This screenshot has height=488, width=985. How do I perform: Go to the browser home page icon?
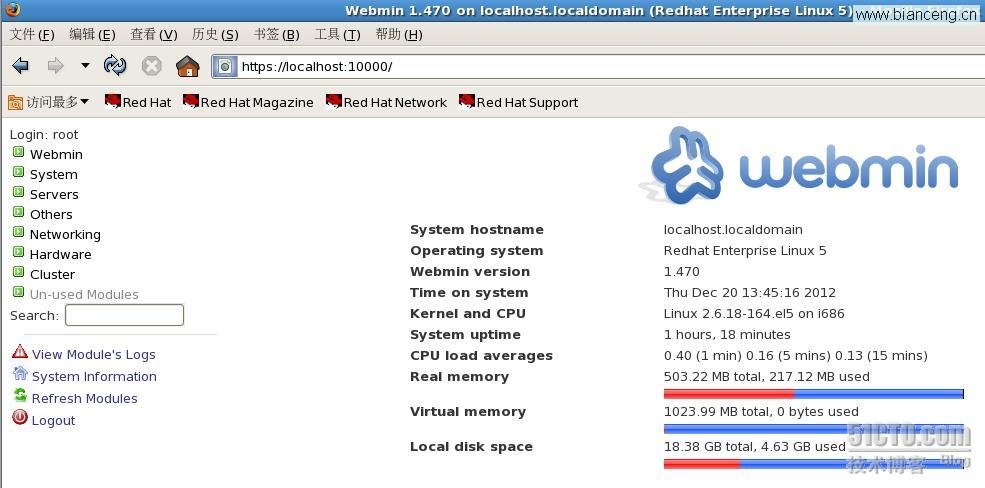[188, 65]
